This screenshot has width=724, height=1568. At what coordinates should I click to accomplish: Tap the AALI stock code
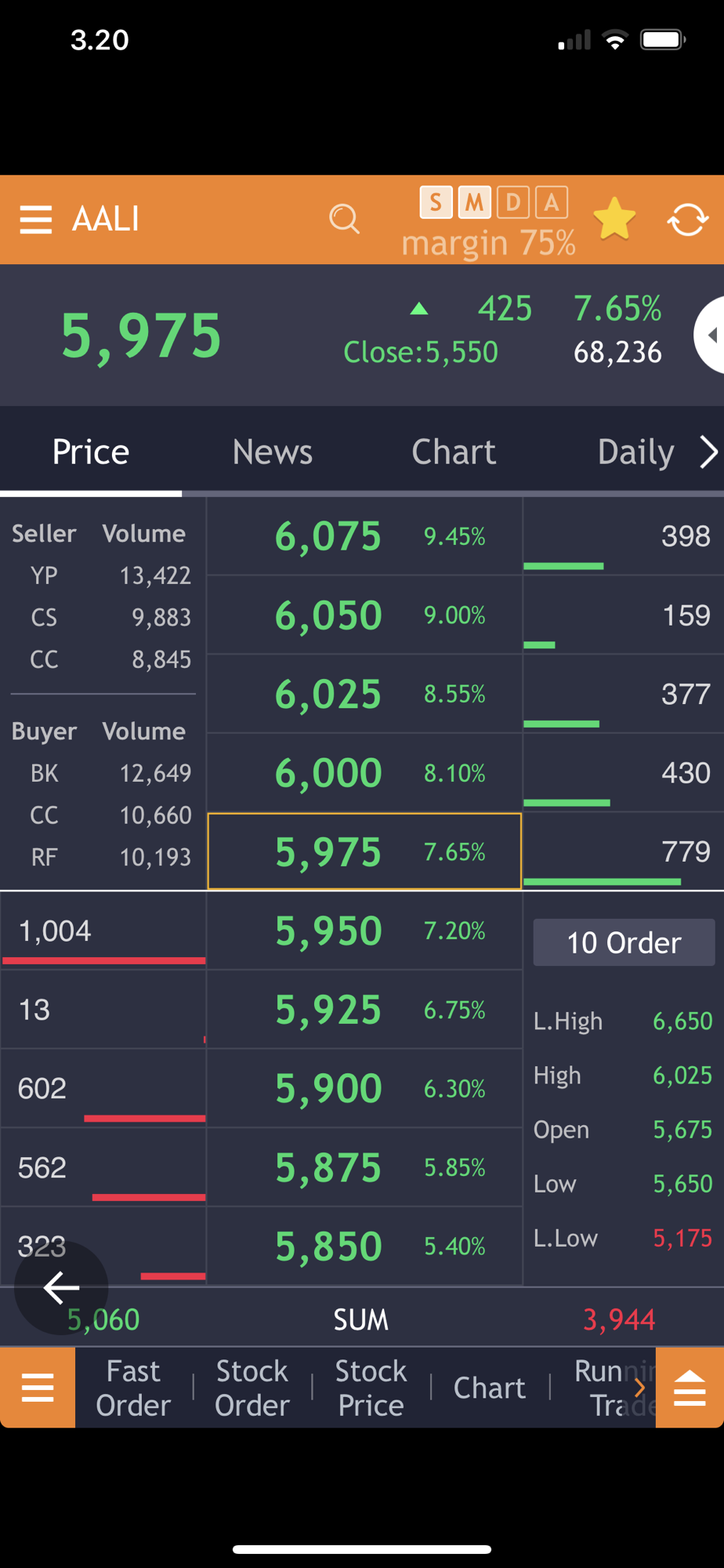[x=106, y=219]
